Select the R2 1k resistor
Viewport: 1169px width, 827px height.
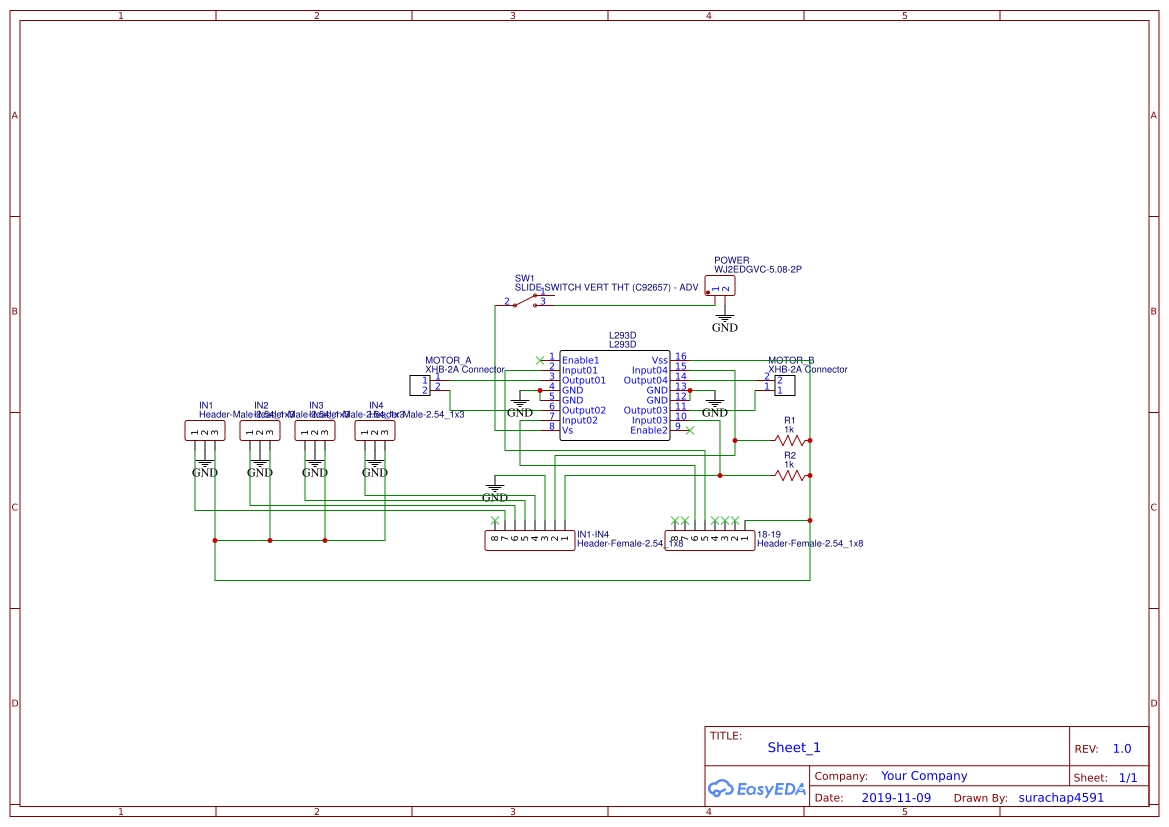point(790,475)
